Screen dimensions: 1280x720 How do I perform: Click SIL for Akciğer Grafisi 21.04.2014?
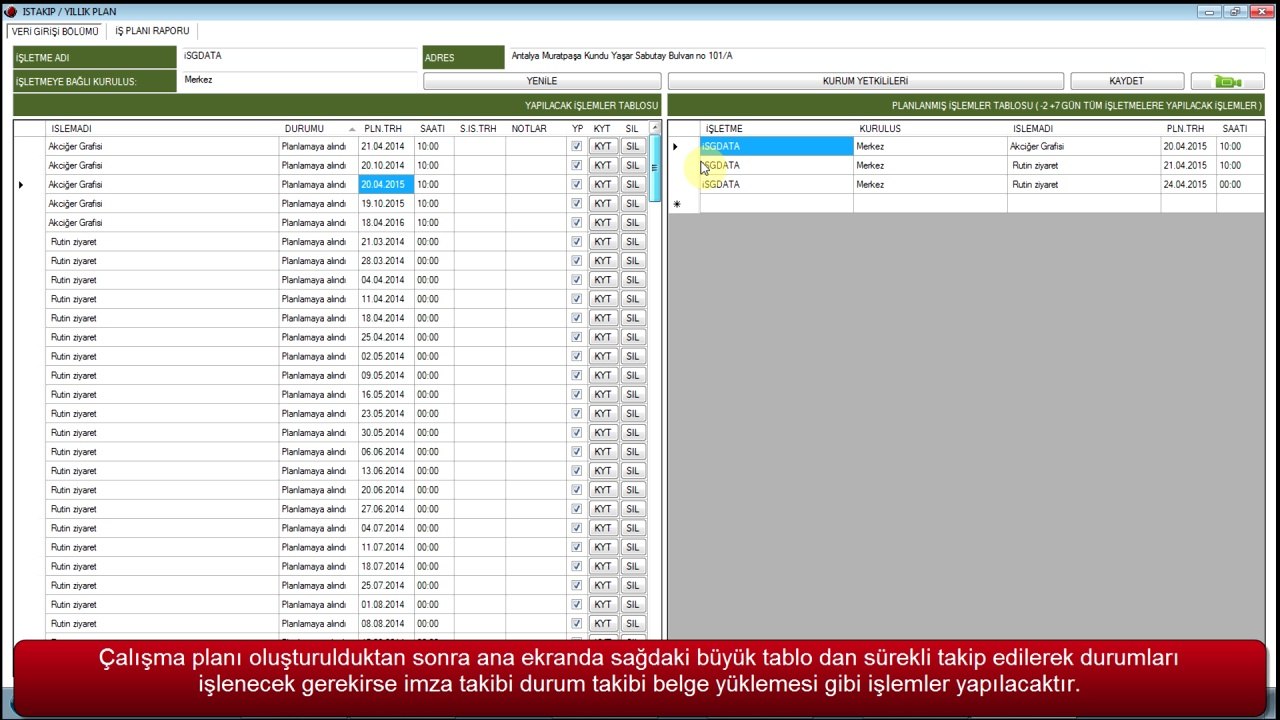[x=632, y=146]
